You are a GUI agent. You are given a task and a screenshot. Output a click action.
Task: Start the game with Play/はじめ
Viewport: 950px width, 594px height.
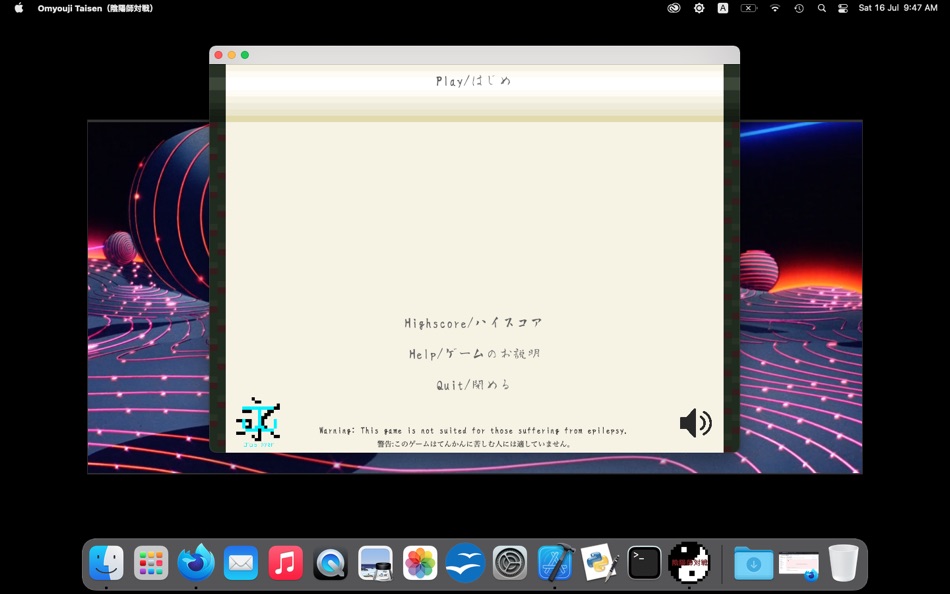pos(474,81)
